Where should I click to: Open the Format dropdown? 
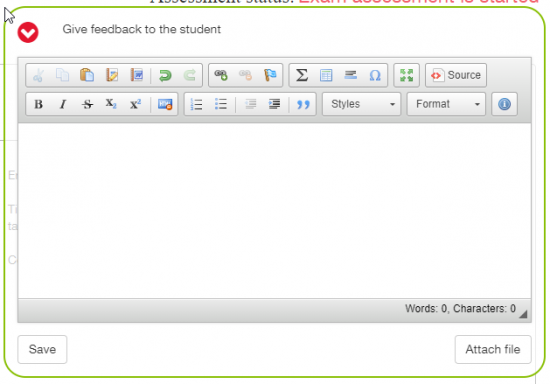[x=446, y=104]
